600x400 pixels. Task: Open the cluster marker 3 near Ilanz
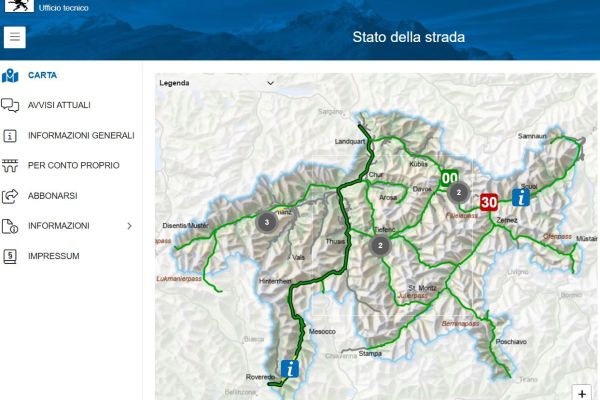click(x=267, y=222)
